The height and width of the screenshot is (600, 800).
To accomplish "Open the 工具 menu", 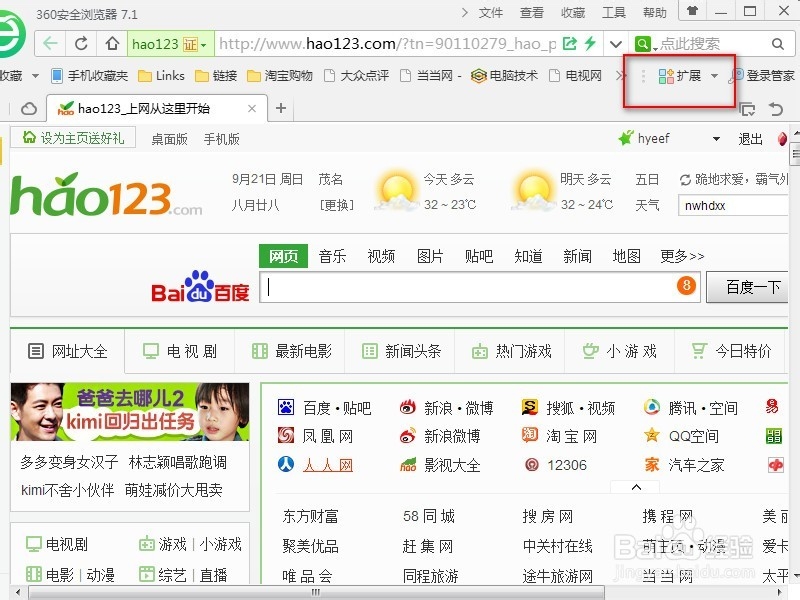I will [x=613, y=12].
